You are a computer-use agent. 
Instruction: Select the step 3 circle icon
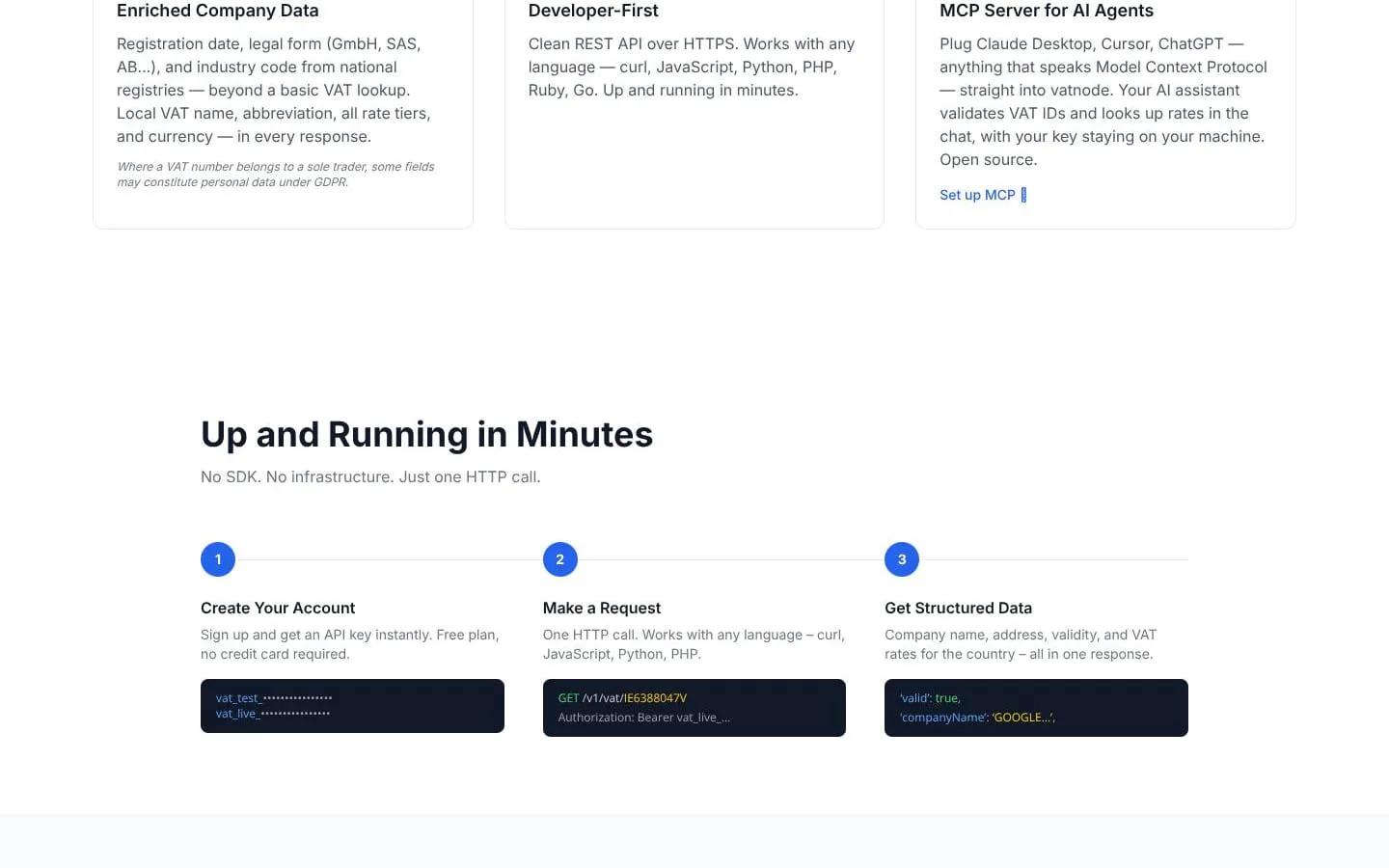(x=902, y=559)
